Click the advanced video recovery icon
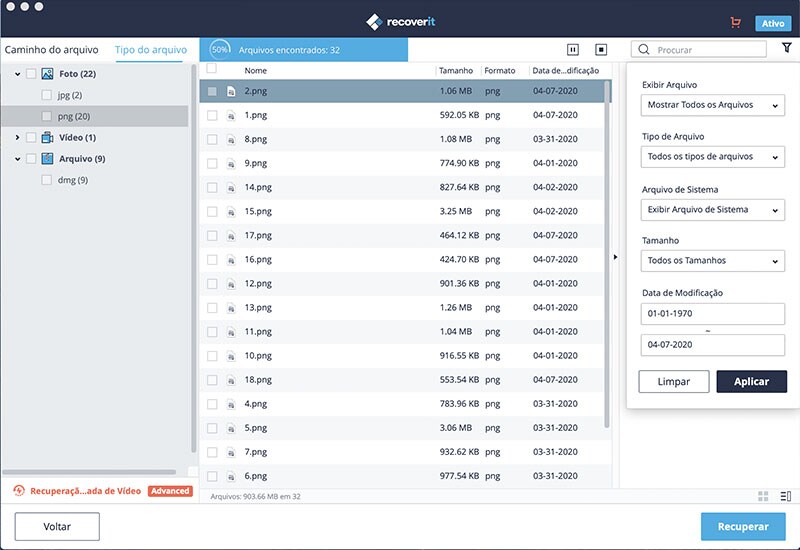This screenshot has height=550, width=800. point(19,491)
